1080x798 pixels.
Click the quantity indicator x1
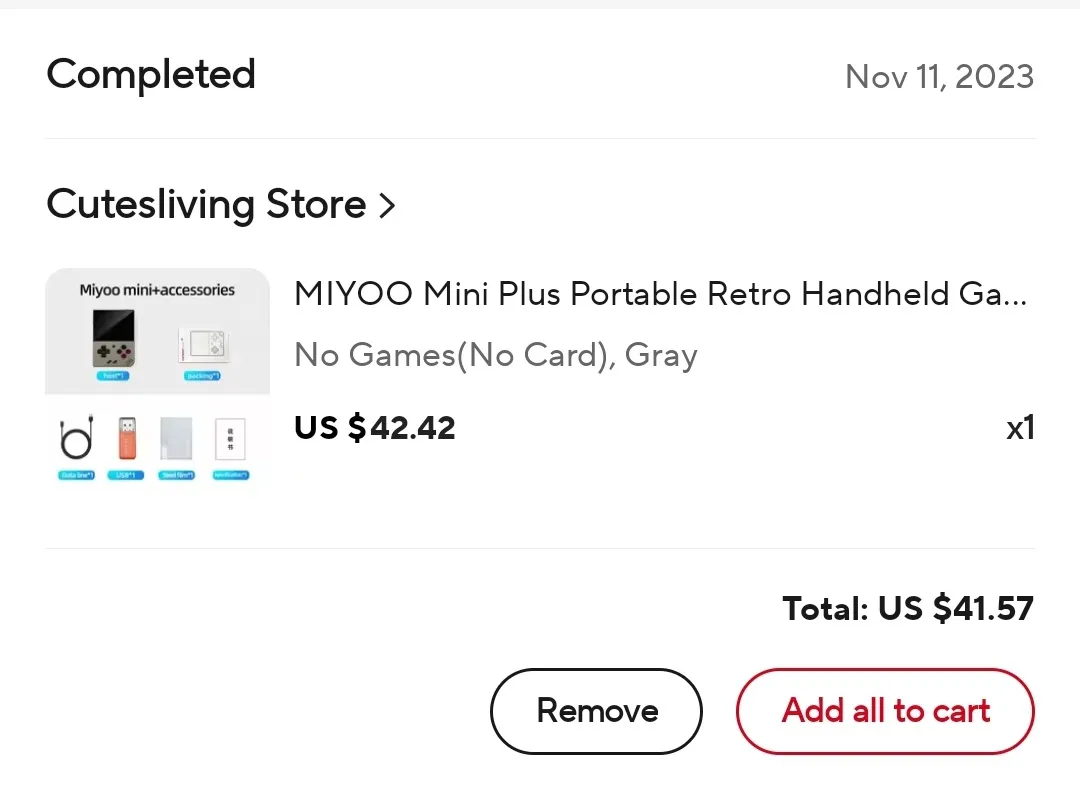[1020, 428]
